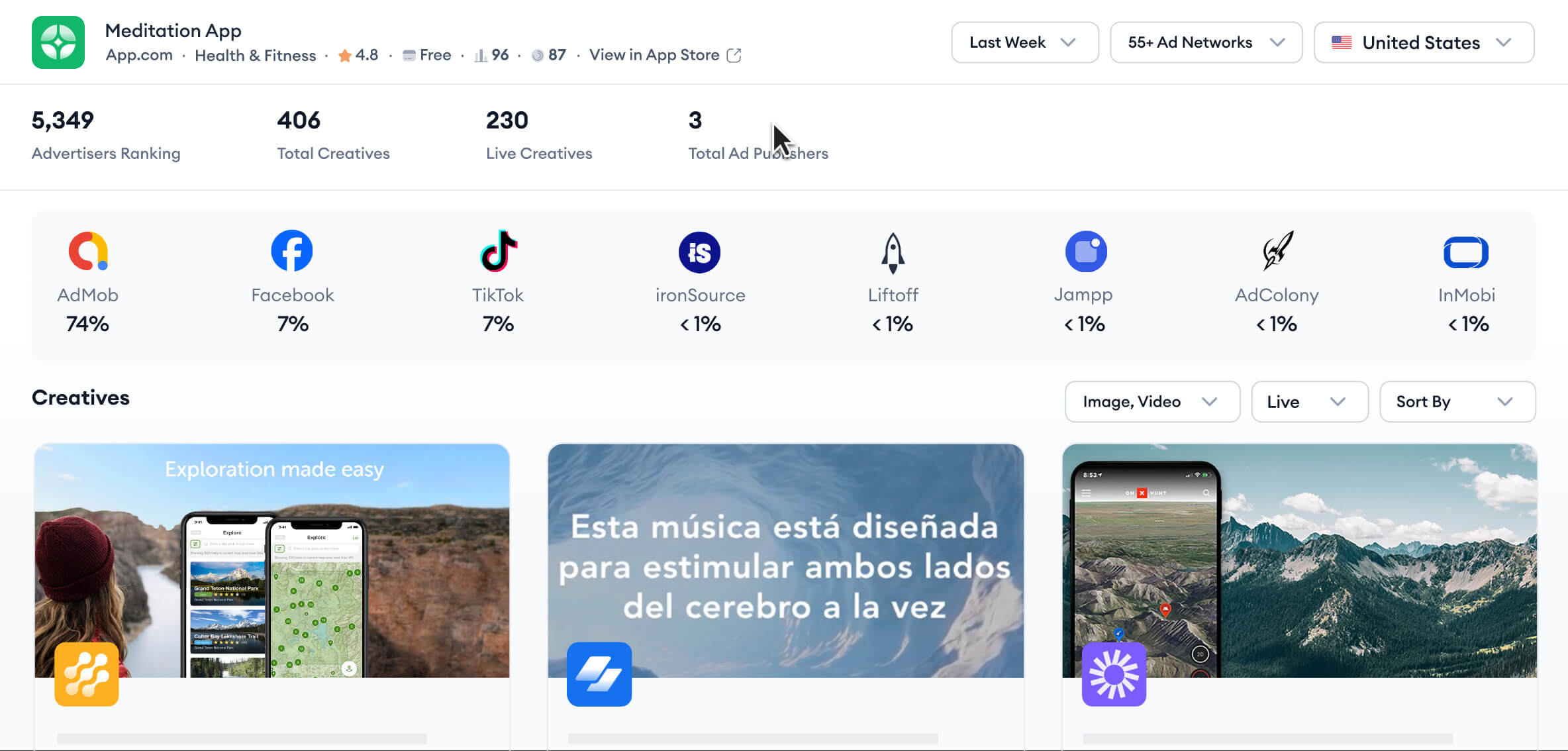Click the Health & Fitness category link
The image size is (1568, 751).
(255, 56)
